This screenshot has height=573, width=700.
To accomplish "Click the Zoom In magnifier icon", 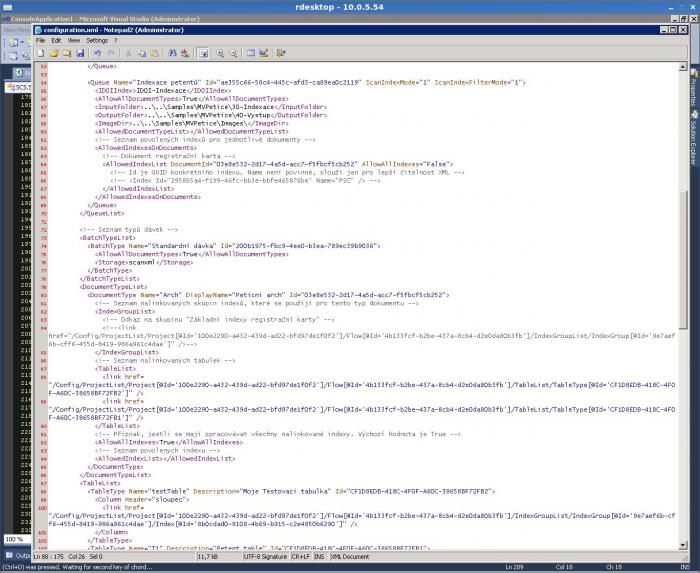I will pos(220,53).
